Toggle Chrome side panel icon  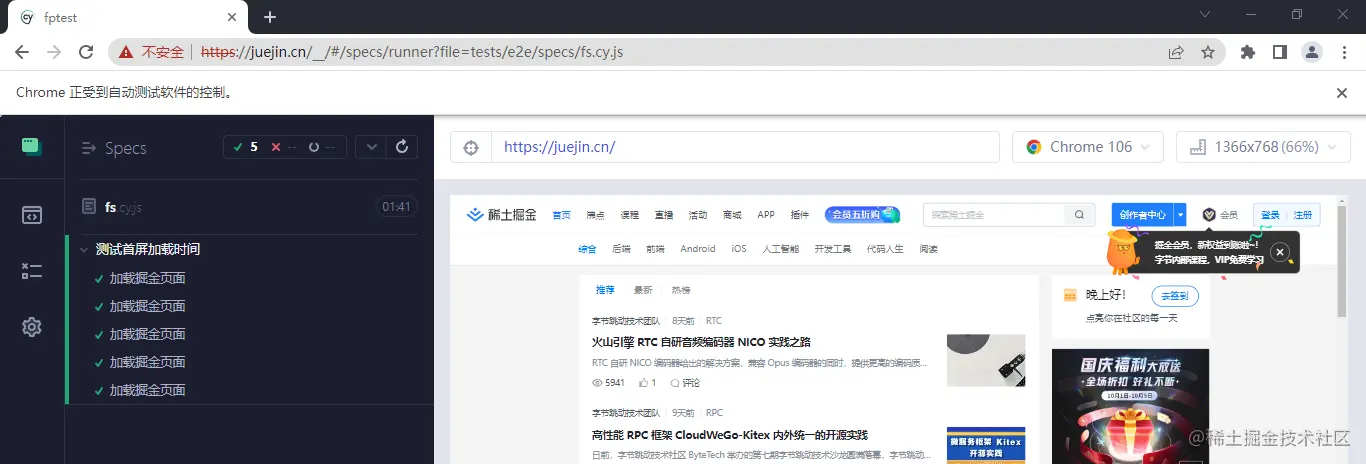point(1279,52)
